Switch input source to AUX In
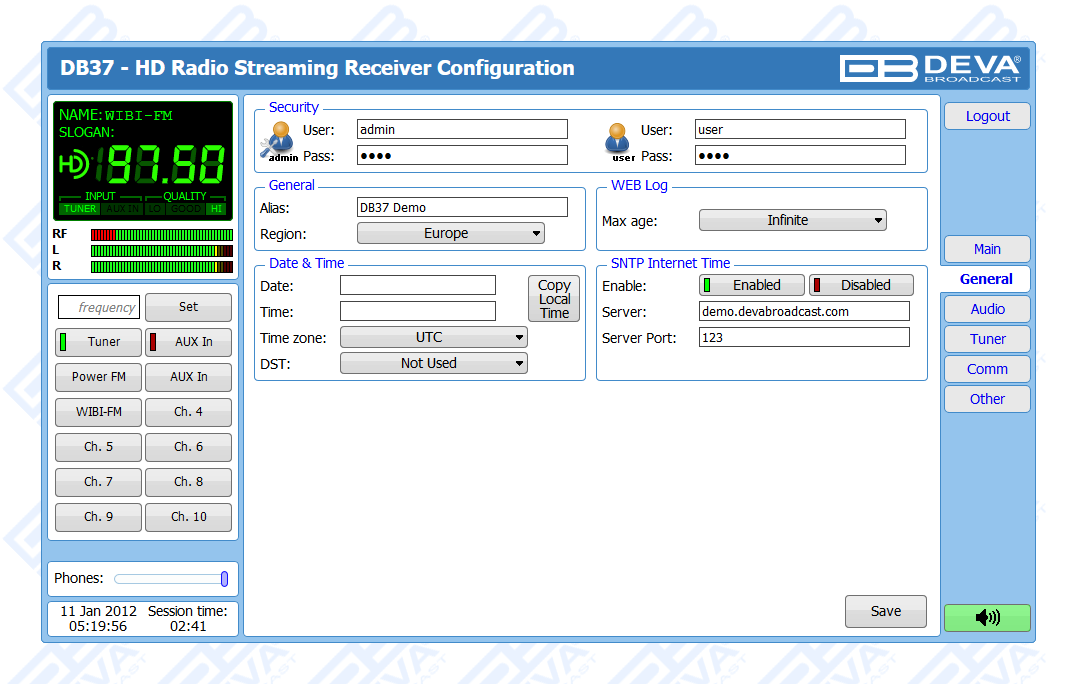Screen dimensions: 1077x684 click(x=188, y=342)
